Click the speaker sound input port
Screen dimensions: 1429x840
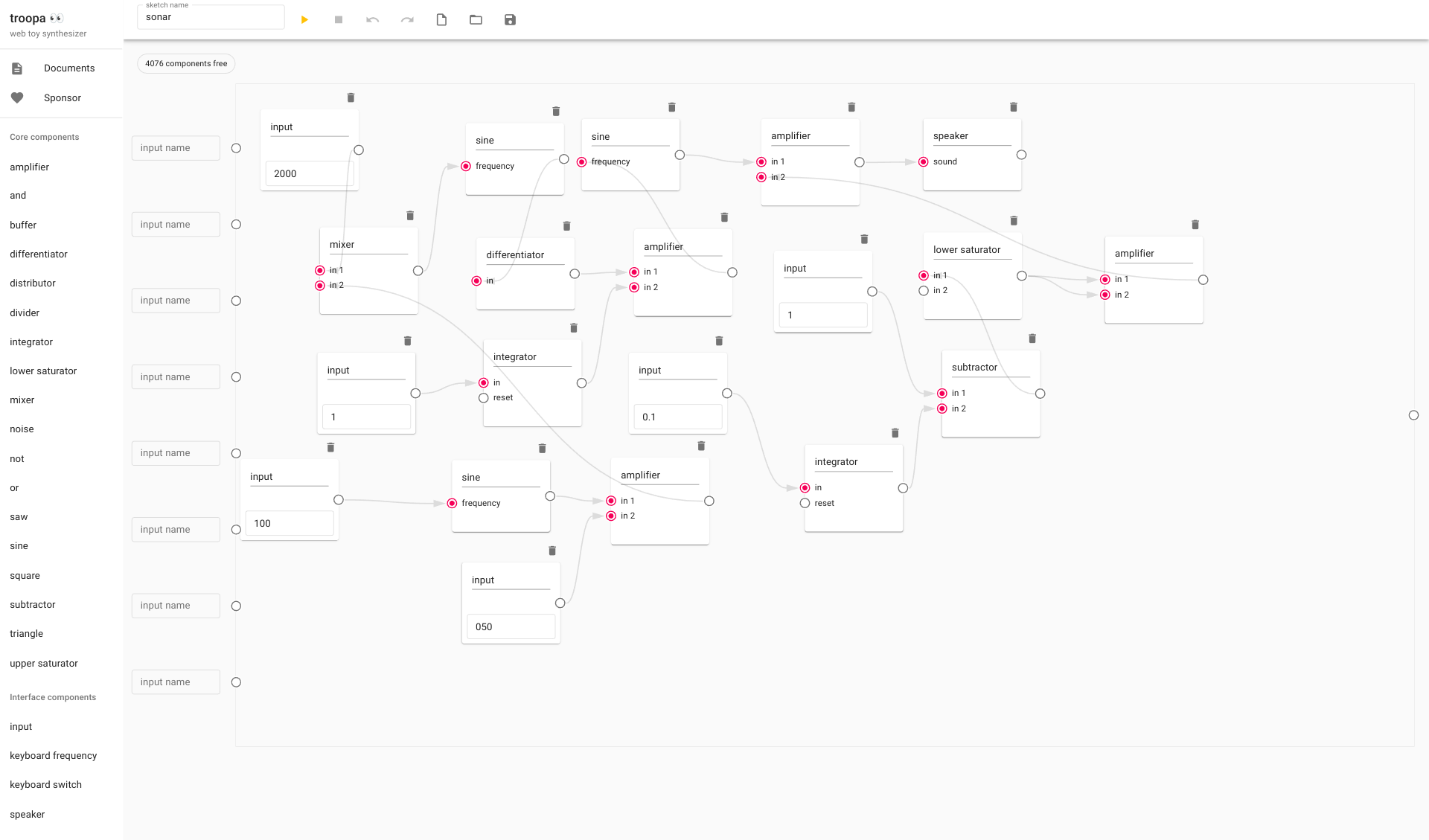coord(924,162)
